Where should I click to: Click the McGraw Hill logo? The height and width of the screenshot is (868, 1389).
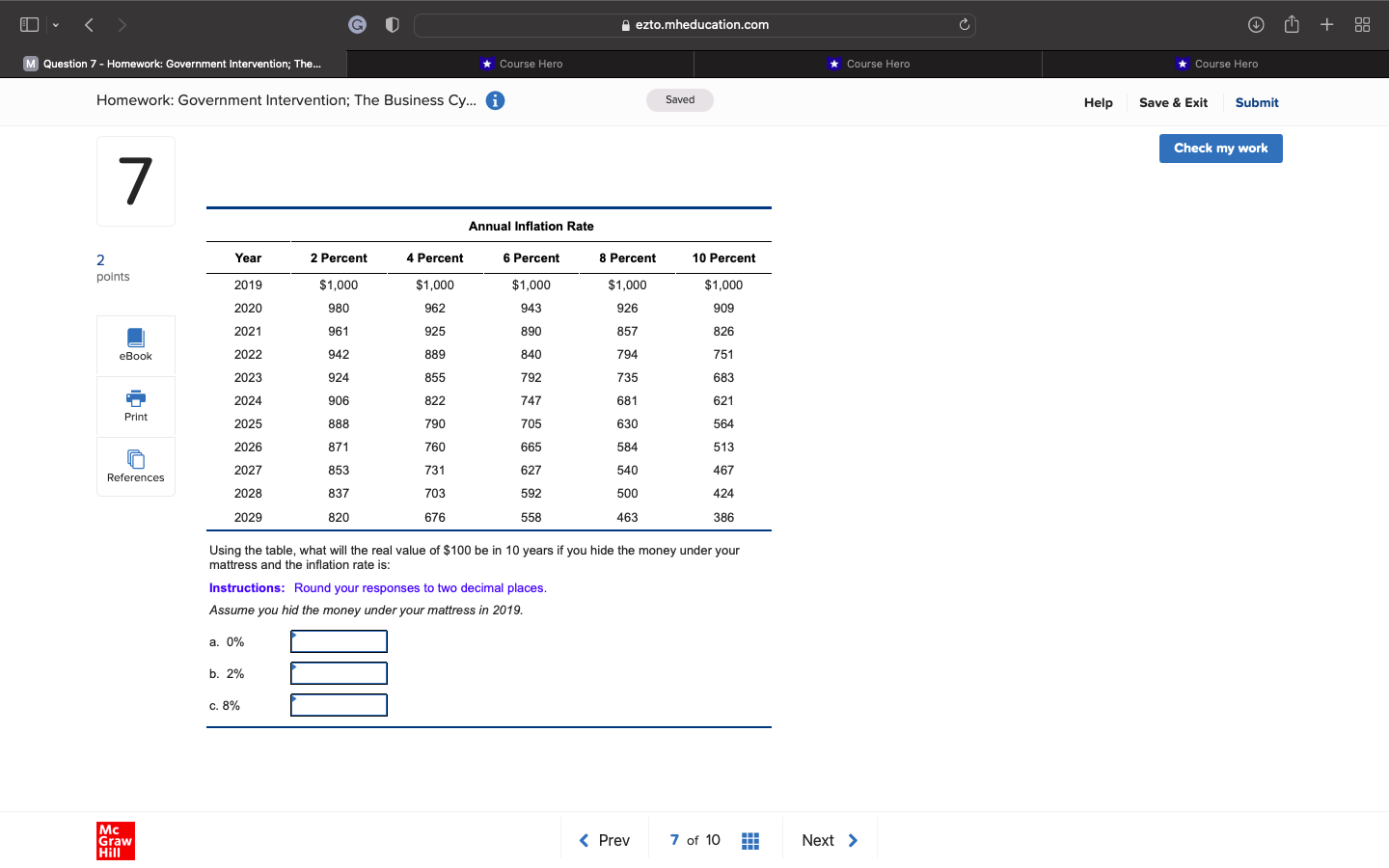coord(116,840)
